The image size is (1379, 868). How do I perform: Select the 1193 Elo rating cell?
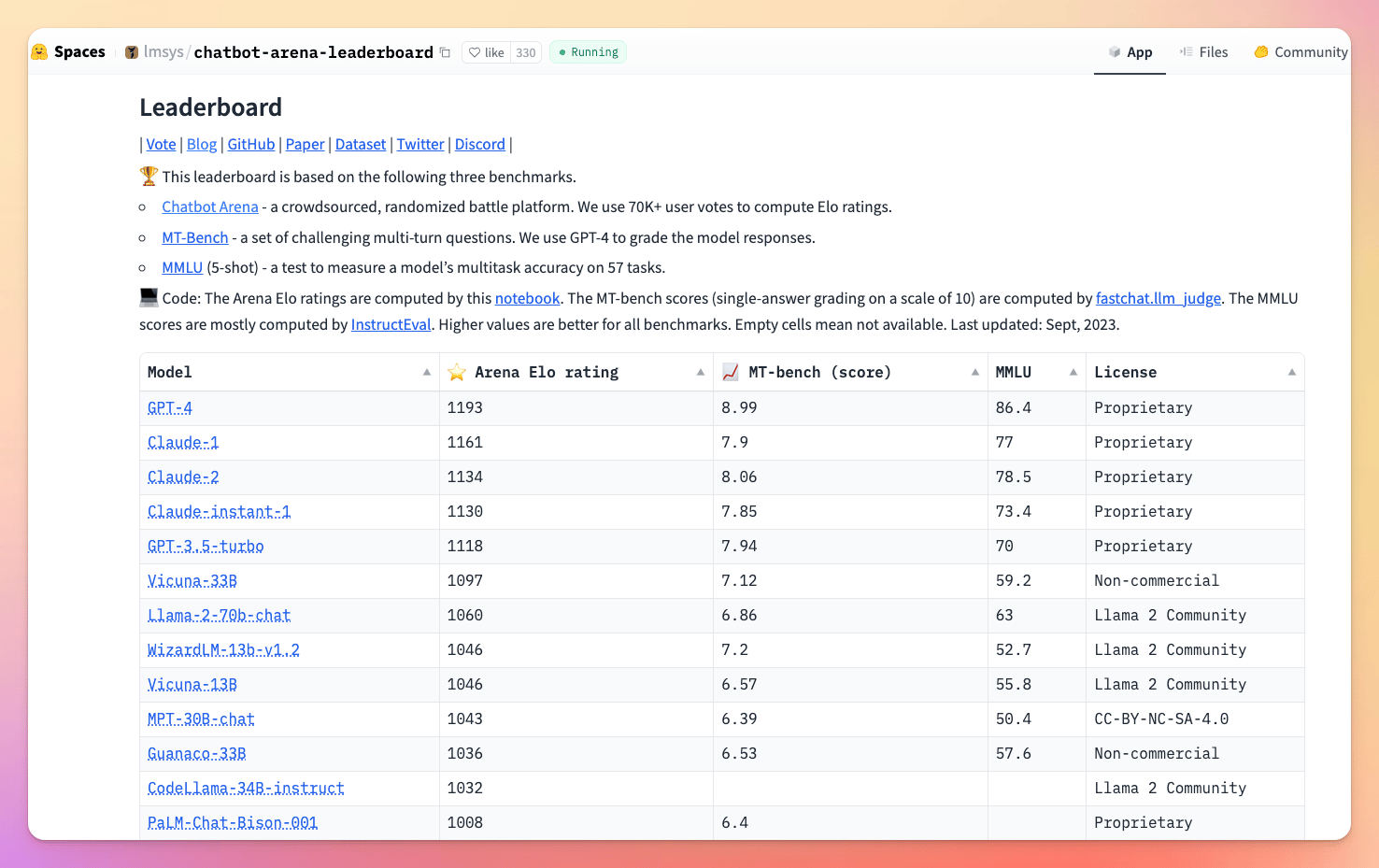click(x=576, y=408)
